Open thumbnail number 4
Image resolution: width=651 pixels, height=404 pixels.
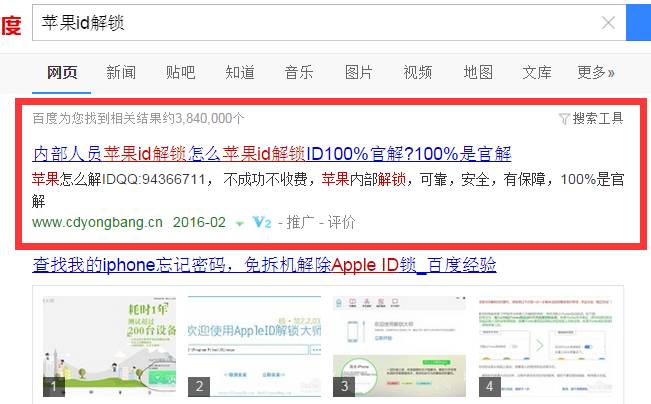[545, 346]
